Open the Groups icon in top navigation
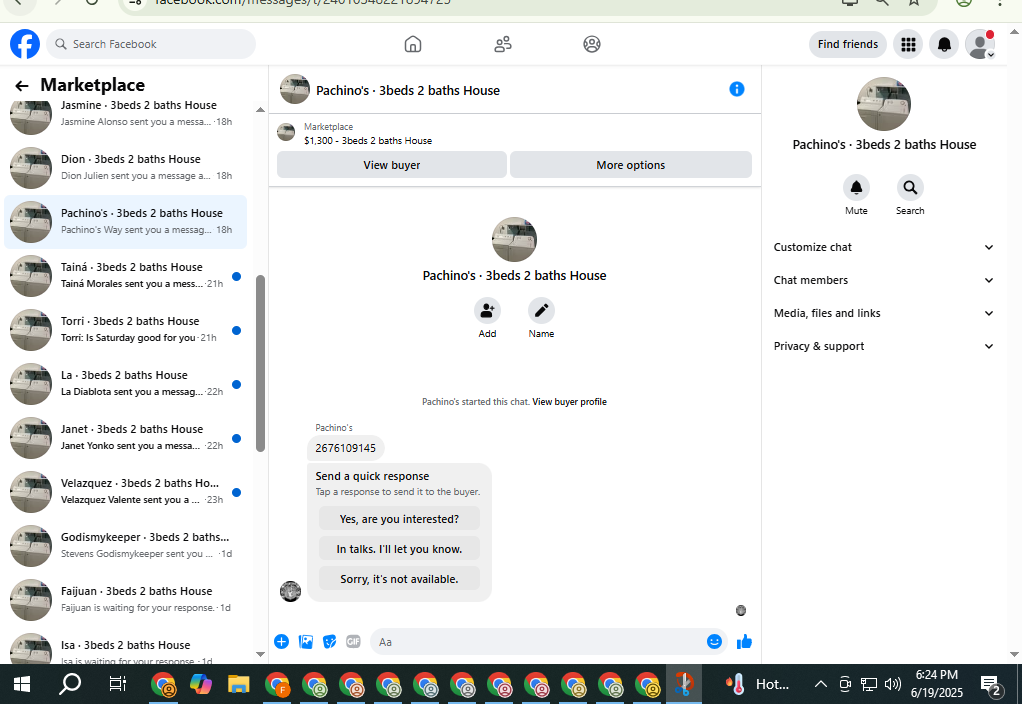 pyautogui.click(x=592, y=44)
